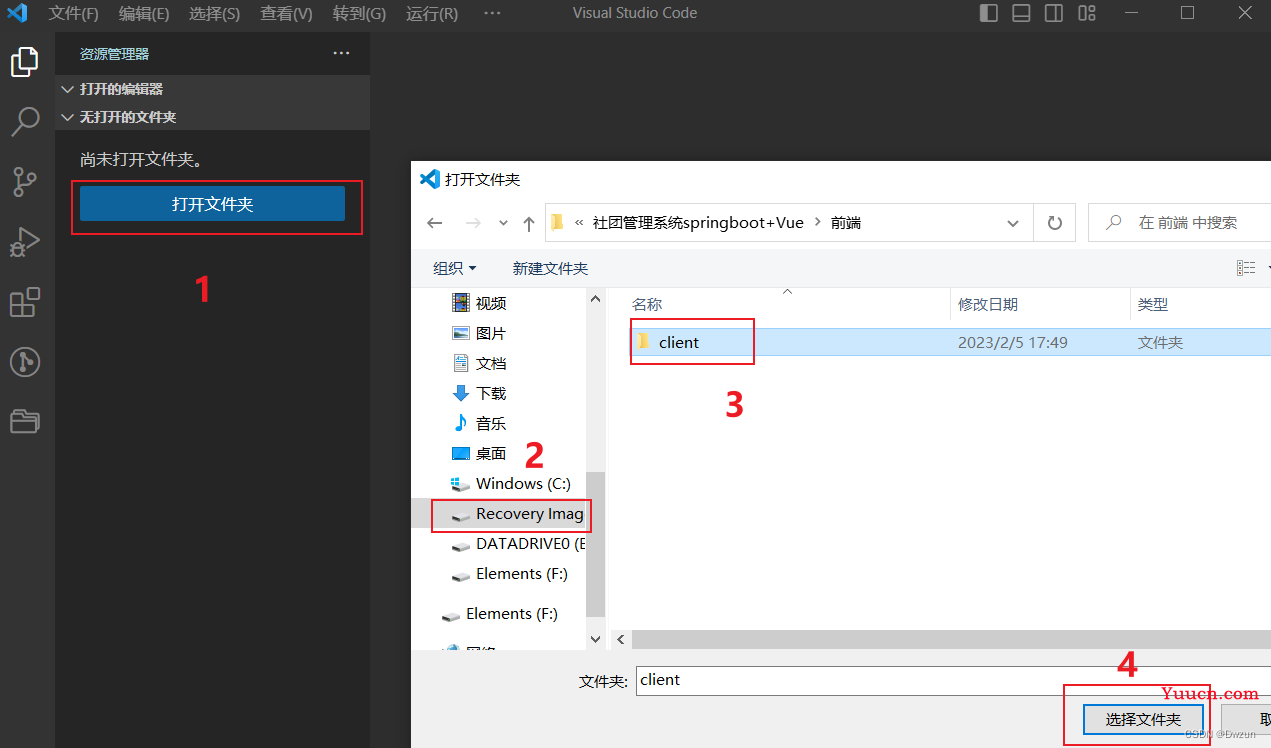This screenshot has width=1271, height=748.
Task: Click the 选择文件夹 button
Action: [1143, 719]
